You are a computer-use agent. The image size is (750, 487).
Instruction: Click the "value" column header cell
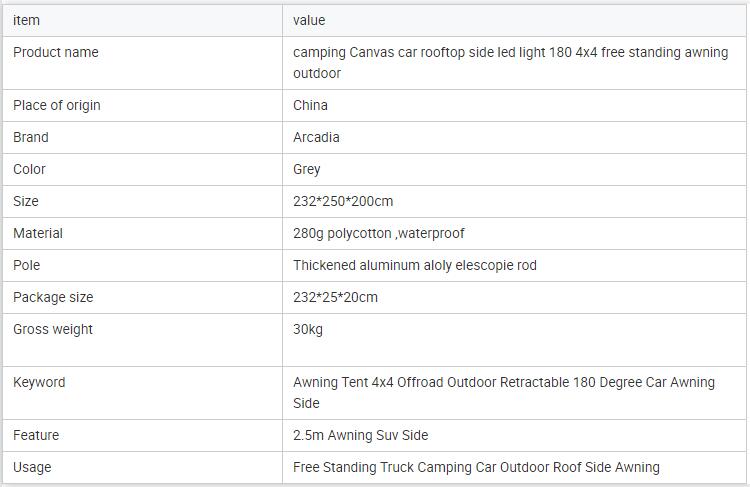309,20
